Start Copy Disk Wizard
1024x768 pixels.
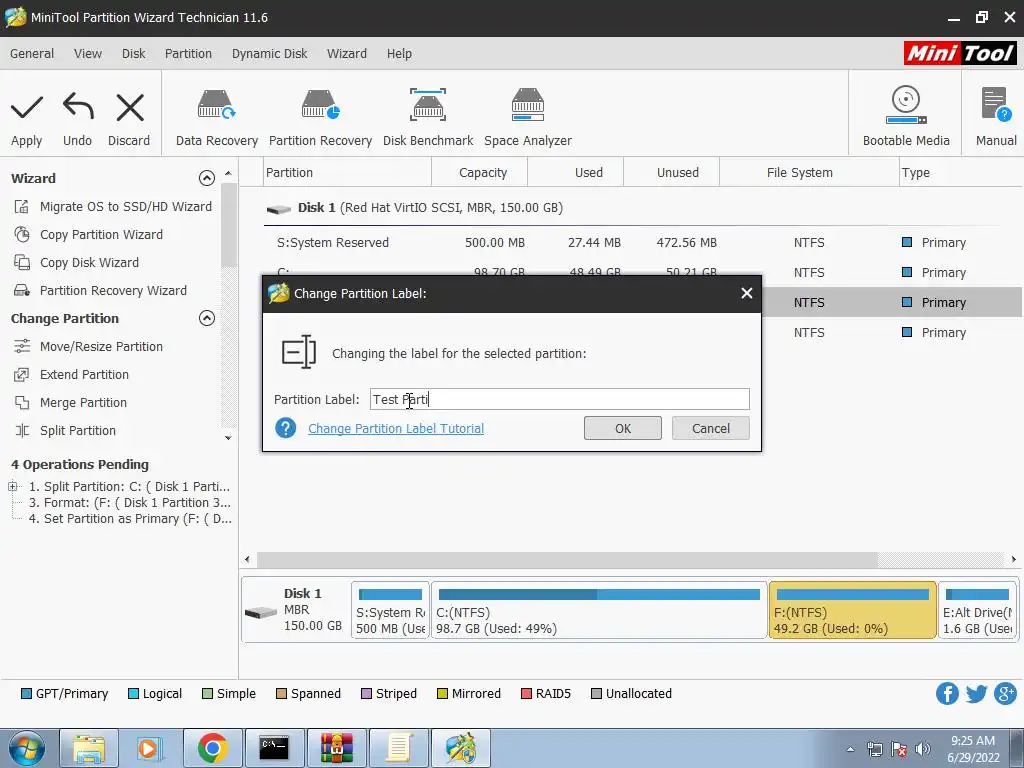tap(76, 263)
